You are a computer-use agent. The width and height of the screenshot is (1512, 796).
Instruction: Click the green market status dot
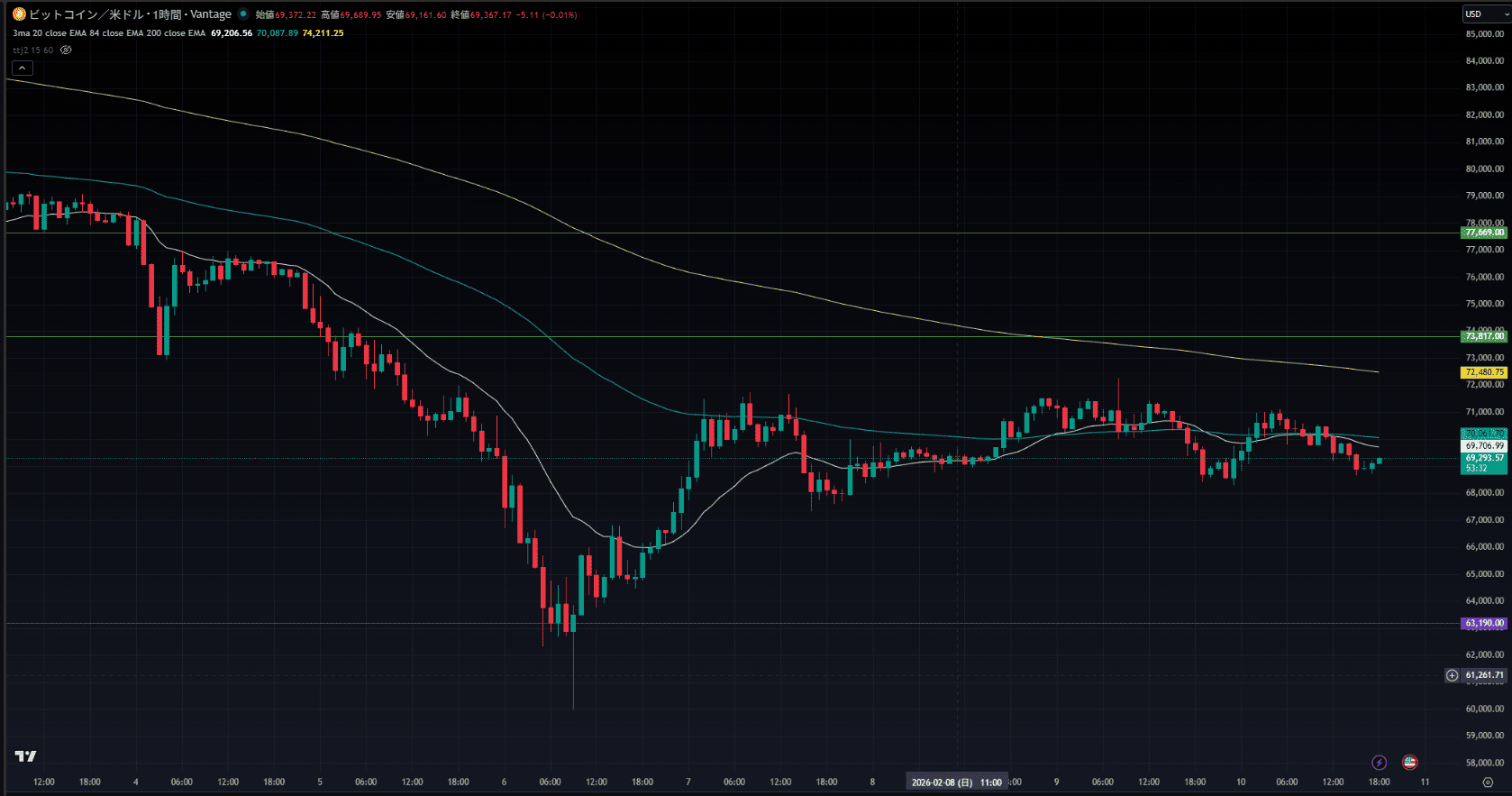[243, 14]
